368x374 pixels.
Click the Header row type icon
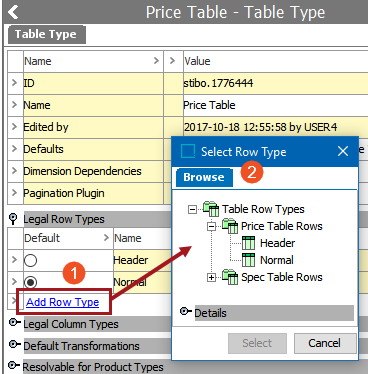[248, 243]
